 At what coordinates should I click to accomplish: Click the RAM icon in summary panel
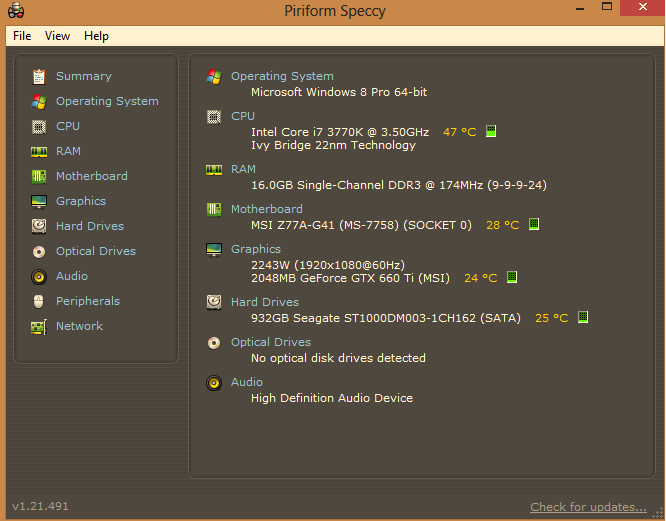point(214,170)
